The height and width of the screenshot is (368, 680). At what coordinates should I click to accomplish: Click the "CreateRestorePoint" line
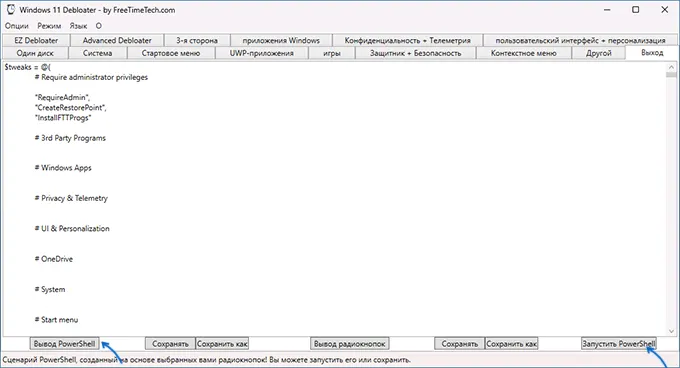(70, 107)
